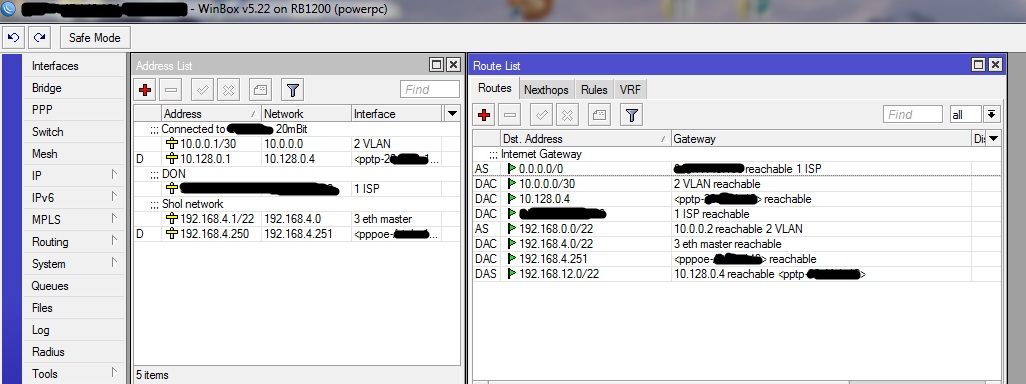This screenshot has width=1026, height=384.
Task: Click the red plus to add a route
Action: coord(484,116)
